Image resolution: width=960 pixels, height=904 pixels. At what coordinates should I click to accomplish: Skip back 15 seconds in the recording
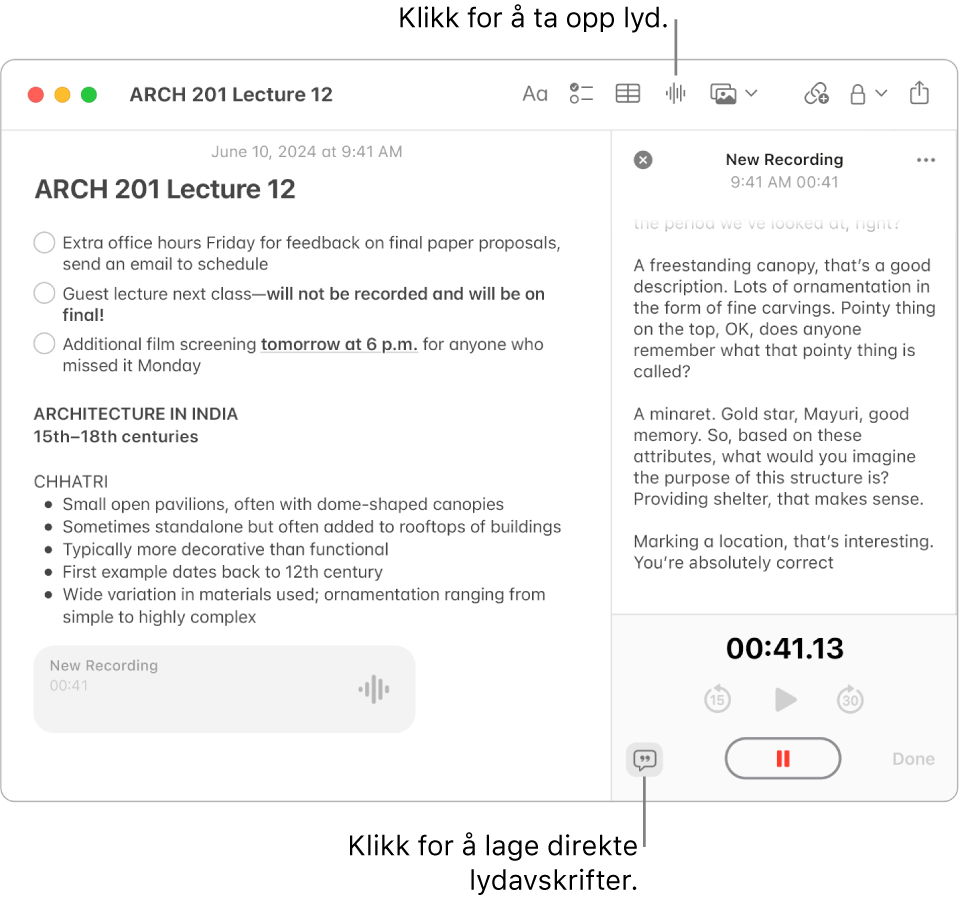(717, 699)
